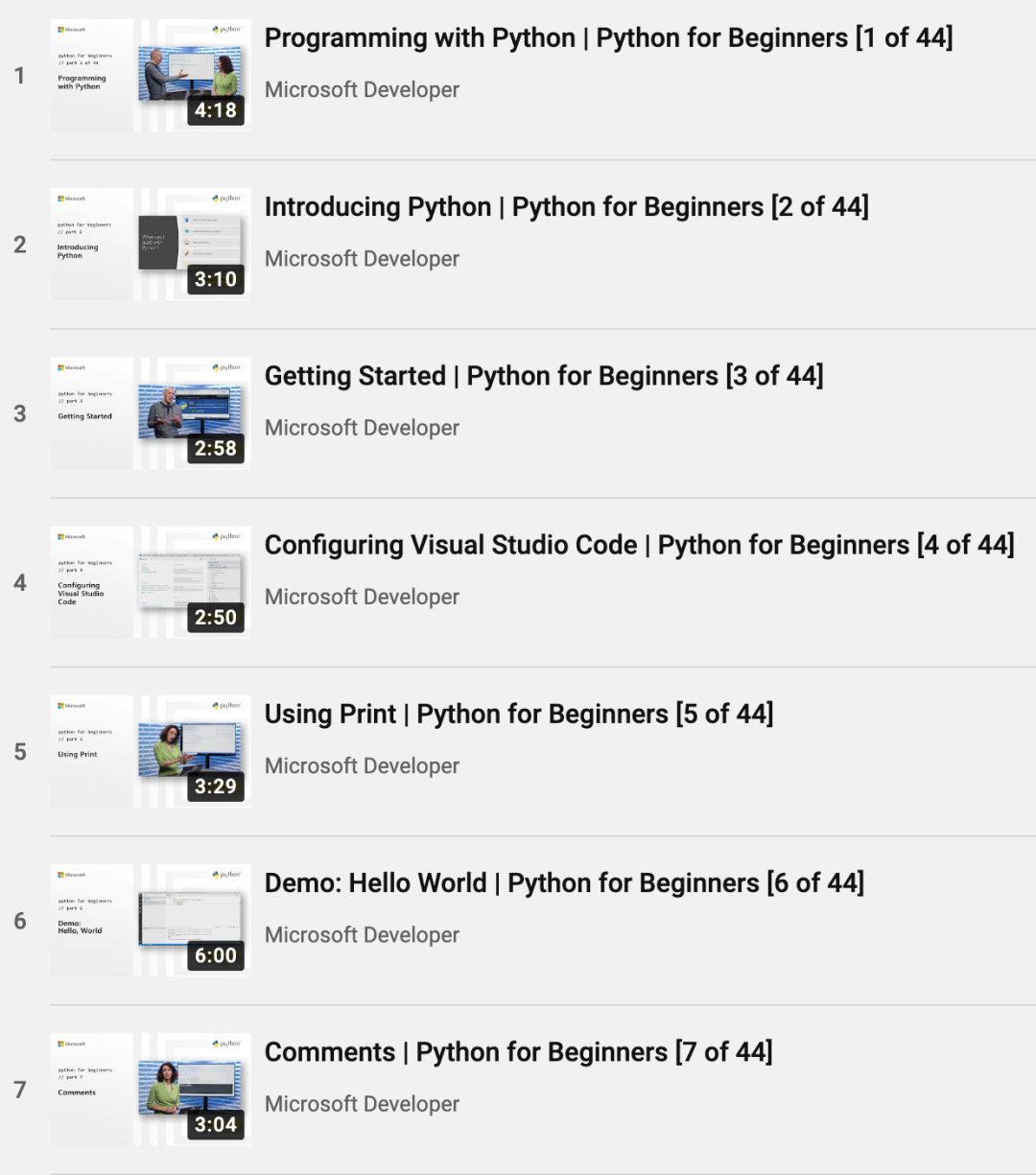Image resolution: width=1036 pixels, height=1175 pixels.
Task: Click title 'Demo: Hello World [6 of 44]'
Action: click(x=564, y=882)
